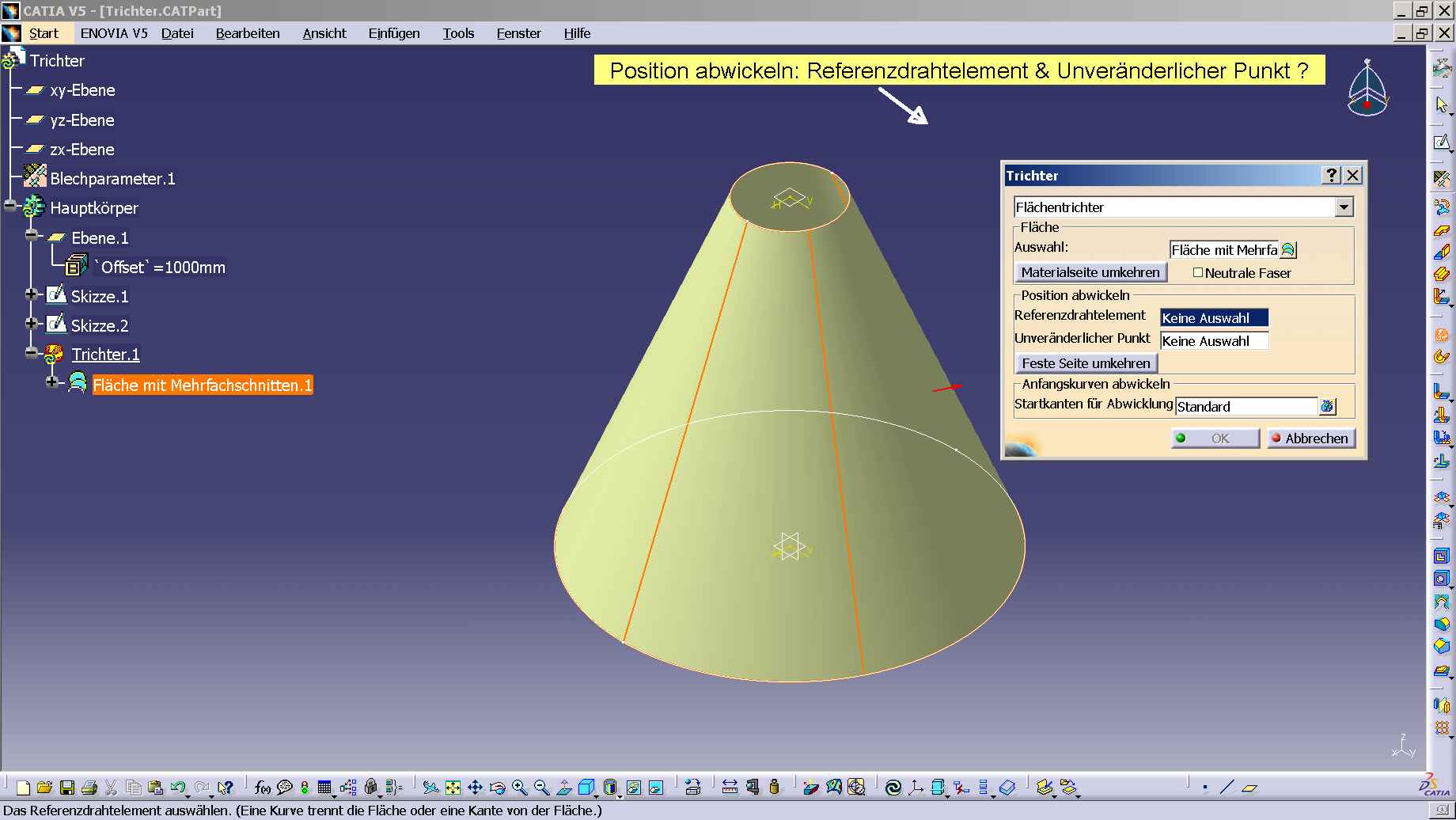The height and width of the screenshot is (820, 1456).
Task: Click the New document icon
Action: [23, 788]
